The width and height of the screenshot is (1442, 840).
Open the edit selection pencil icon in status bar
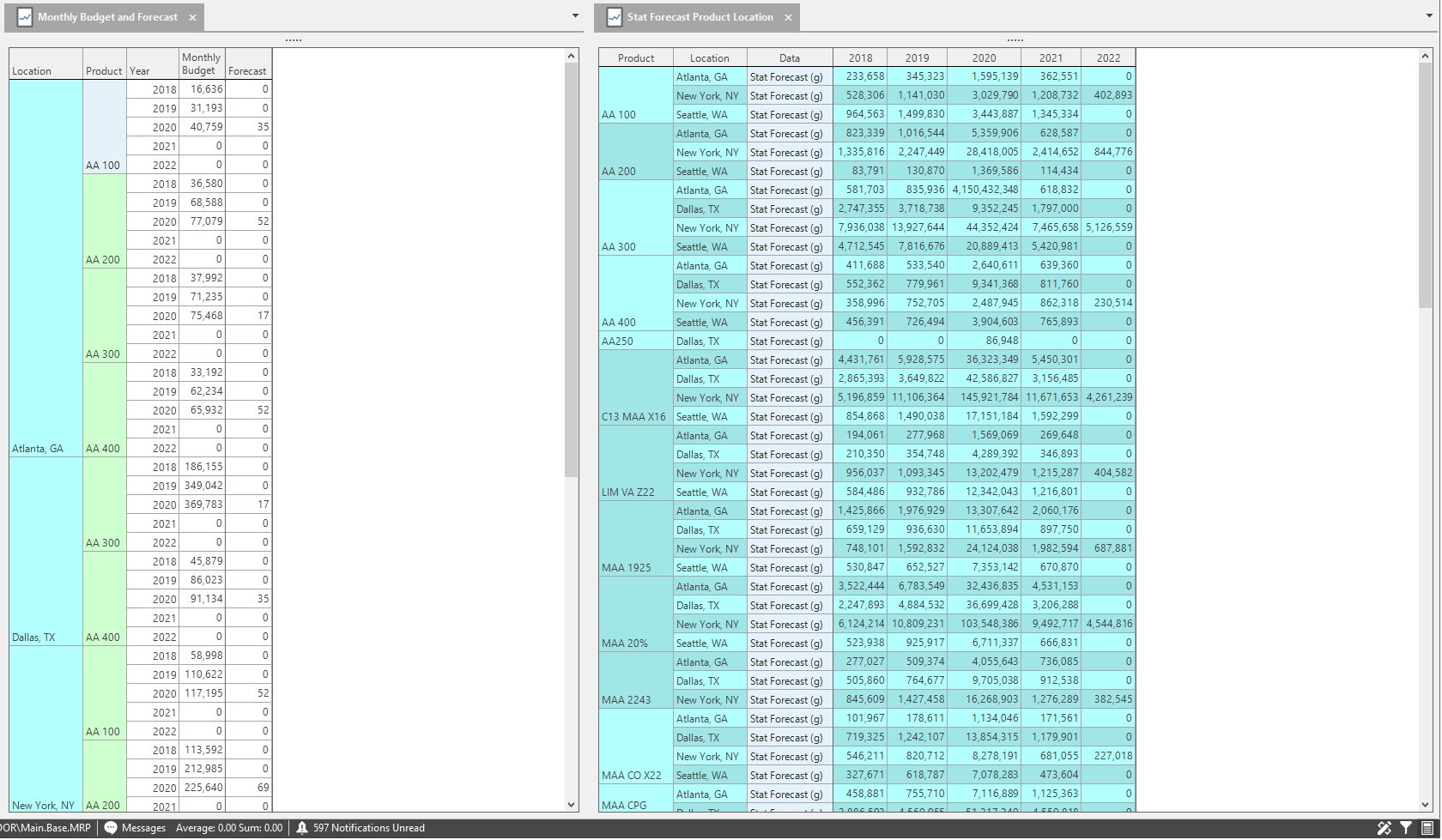tap(1384, 828)
